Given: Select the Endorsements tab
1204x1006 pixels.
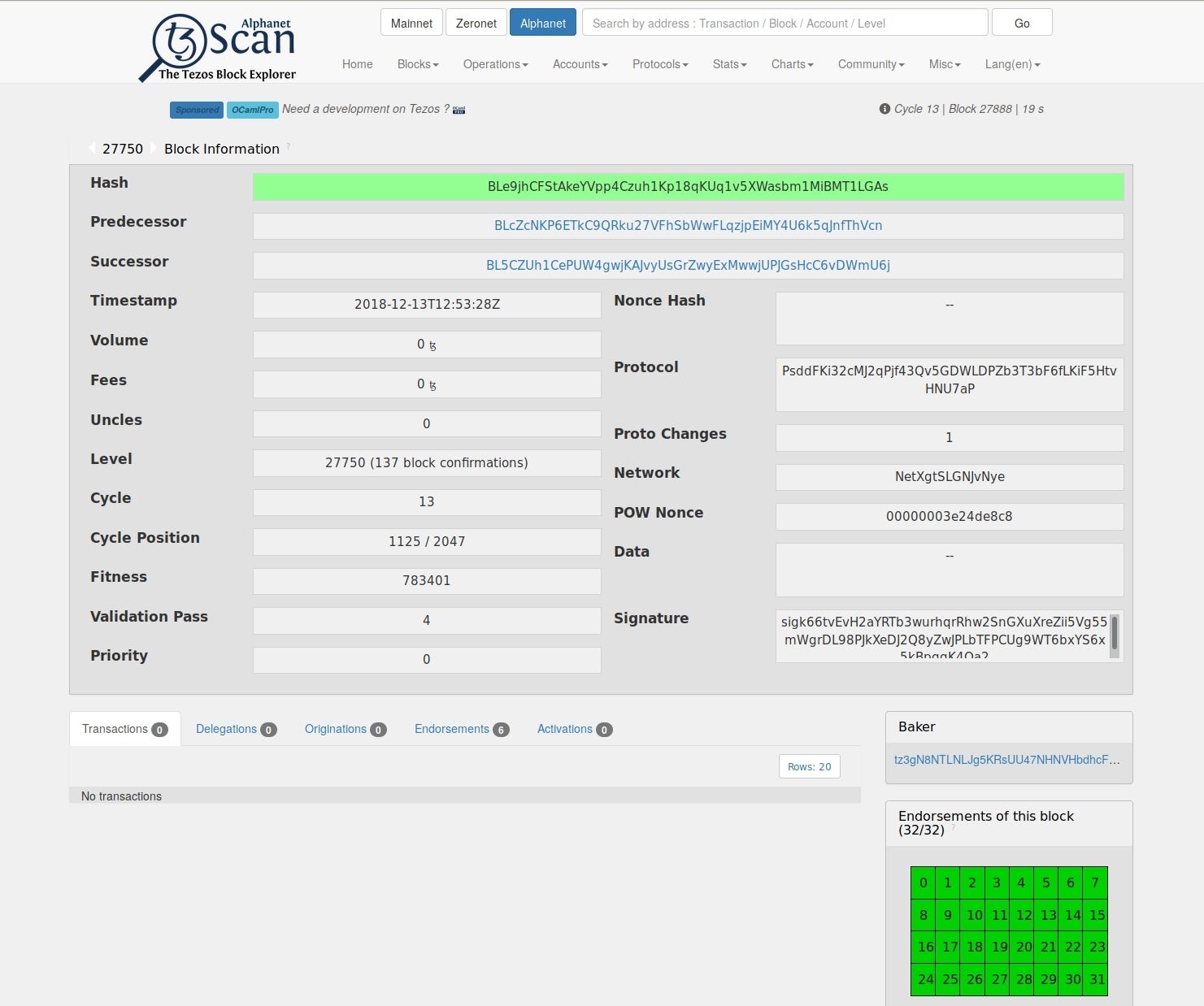Looking at the screenshot, I should click(x=462, y=729).
